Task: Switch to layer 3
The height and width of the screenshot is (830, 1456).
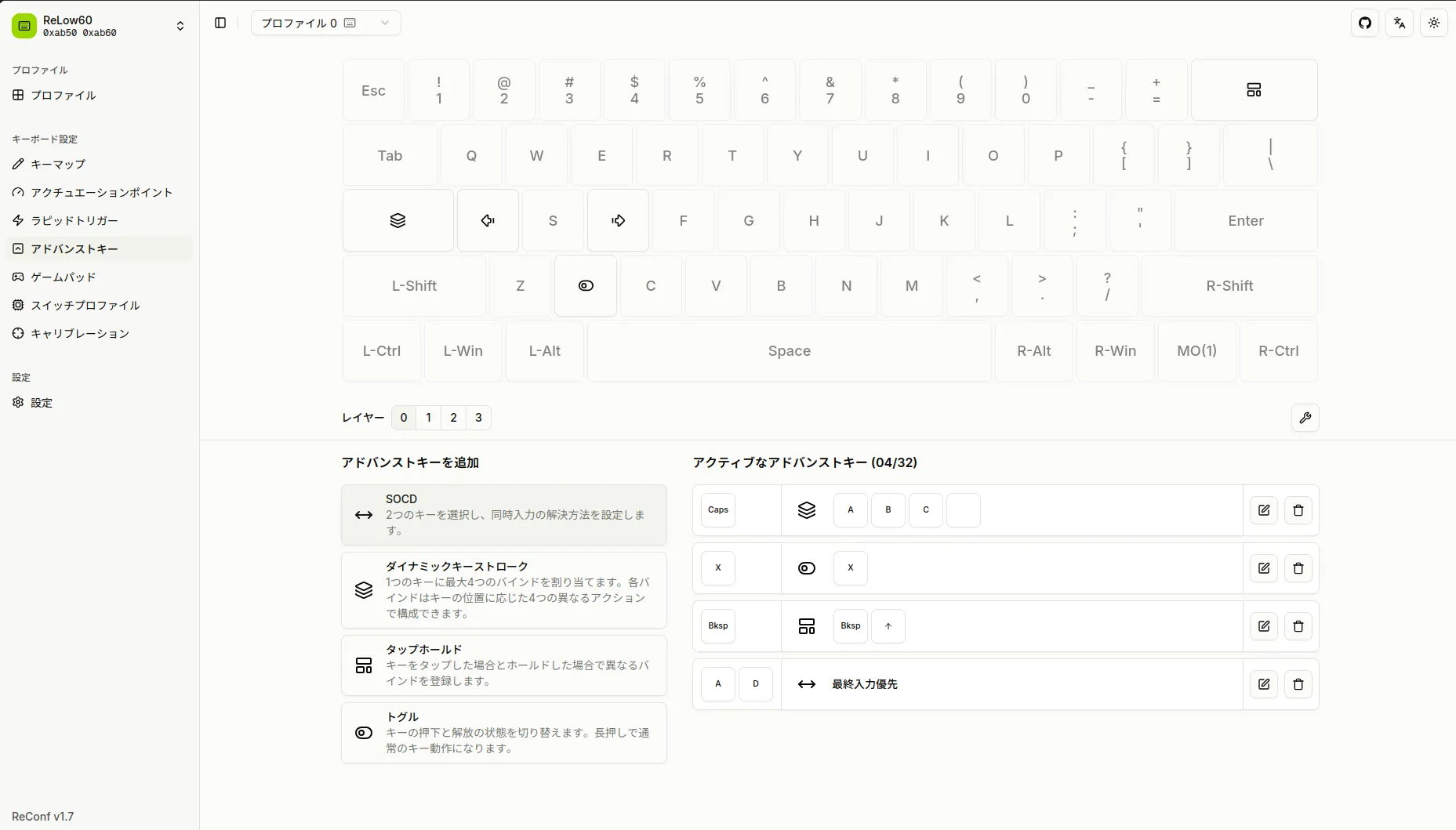Action: coord(478,418)
